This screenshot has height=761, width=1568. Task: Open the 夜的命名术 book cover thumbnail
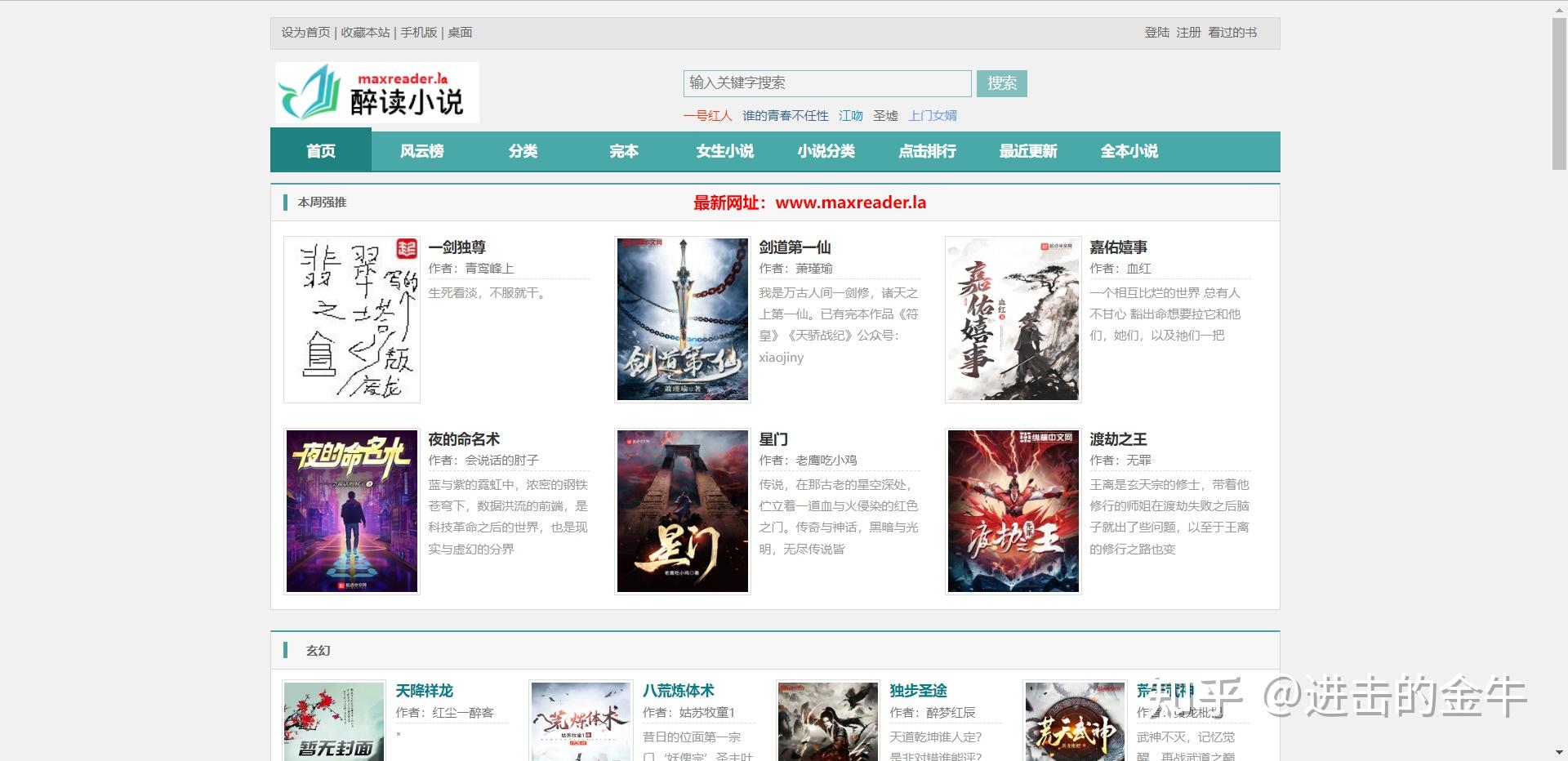(x=352, y=511)
